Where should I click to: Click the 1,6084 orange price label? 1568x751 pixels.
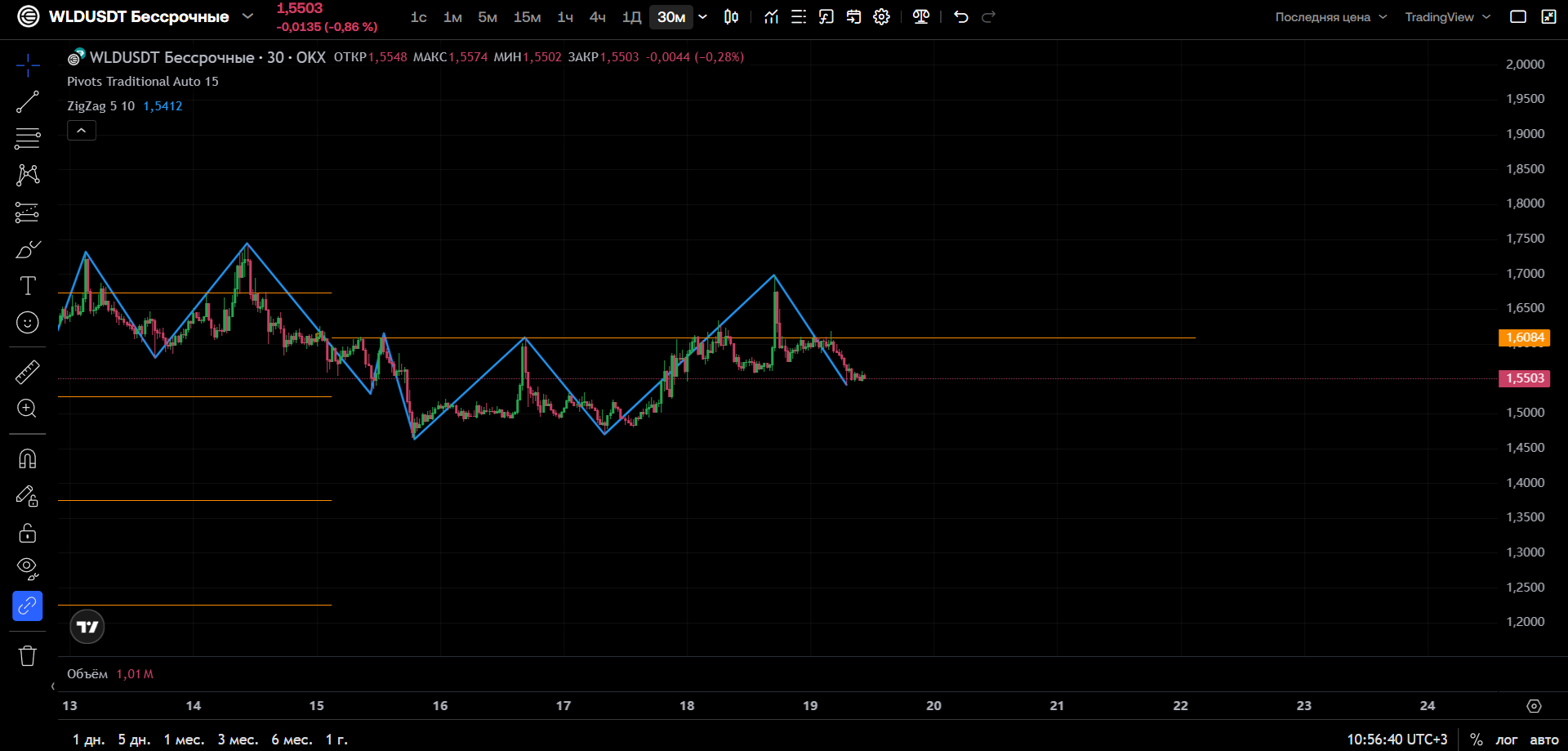(x=1524, y=338)
